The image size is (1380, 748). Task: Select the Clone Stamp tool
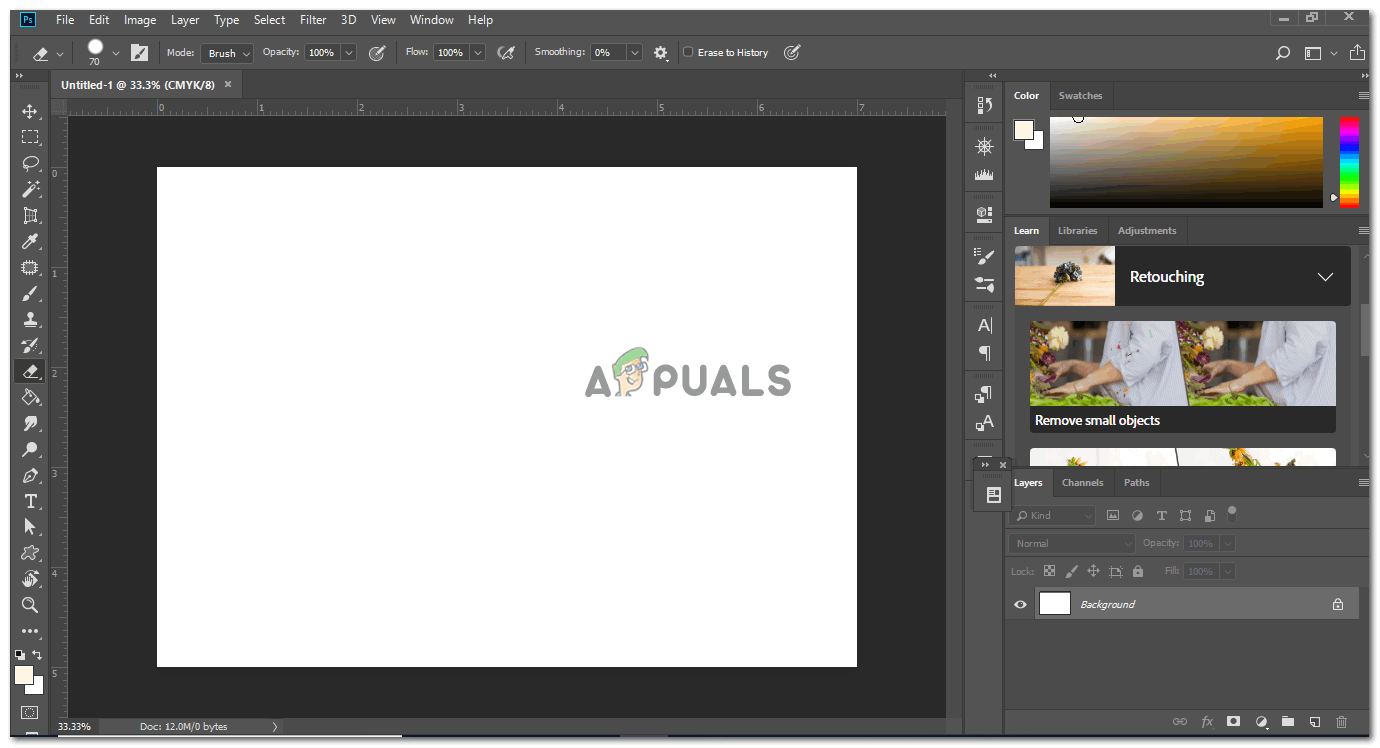pos(30,320)
